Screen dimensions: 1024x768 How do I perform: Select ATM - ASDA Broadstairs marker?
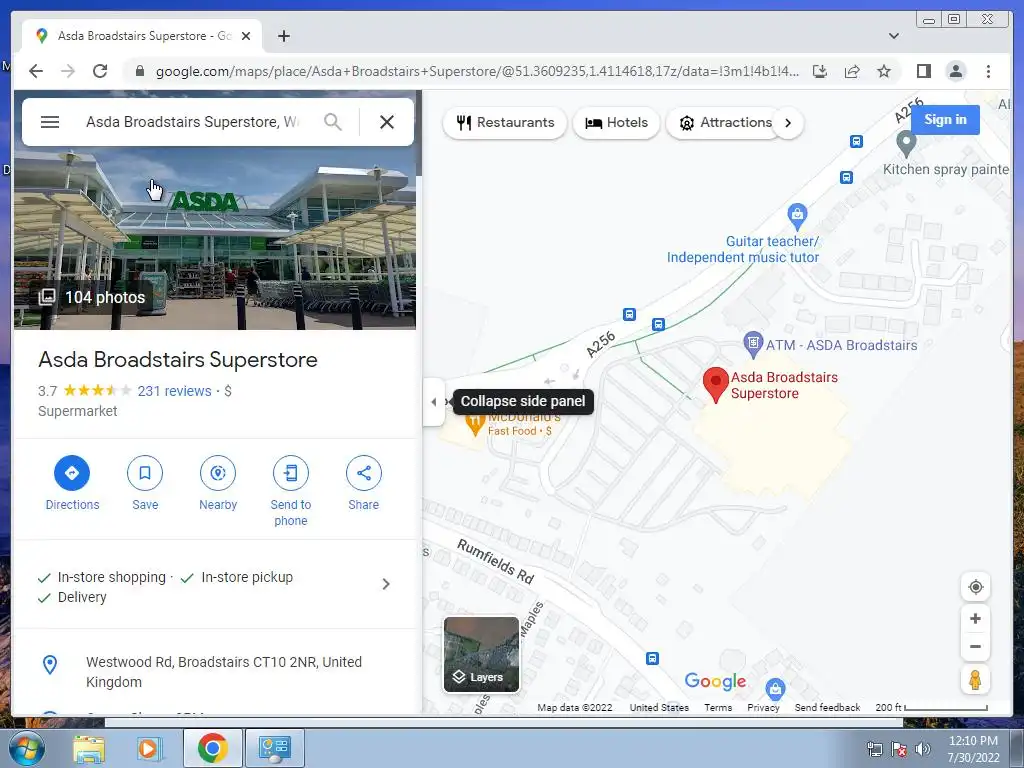point(753,344)
